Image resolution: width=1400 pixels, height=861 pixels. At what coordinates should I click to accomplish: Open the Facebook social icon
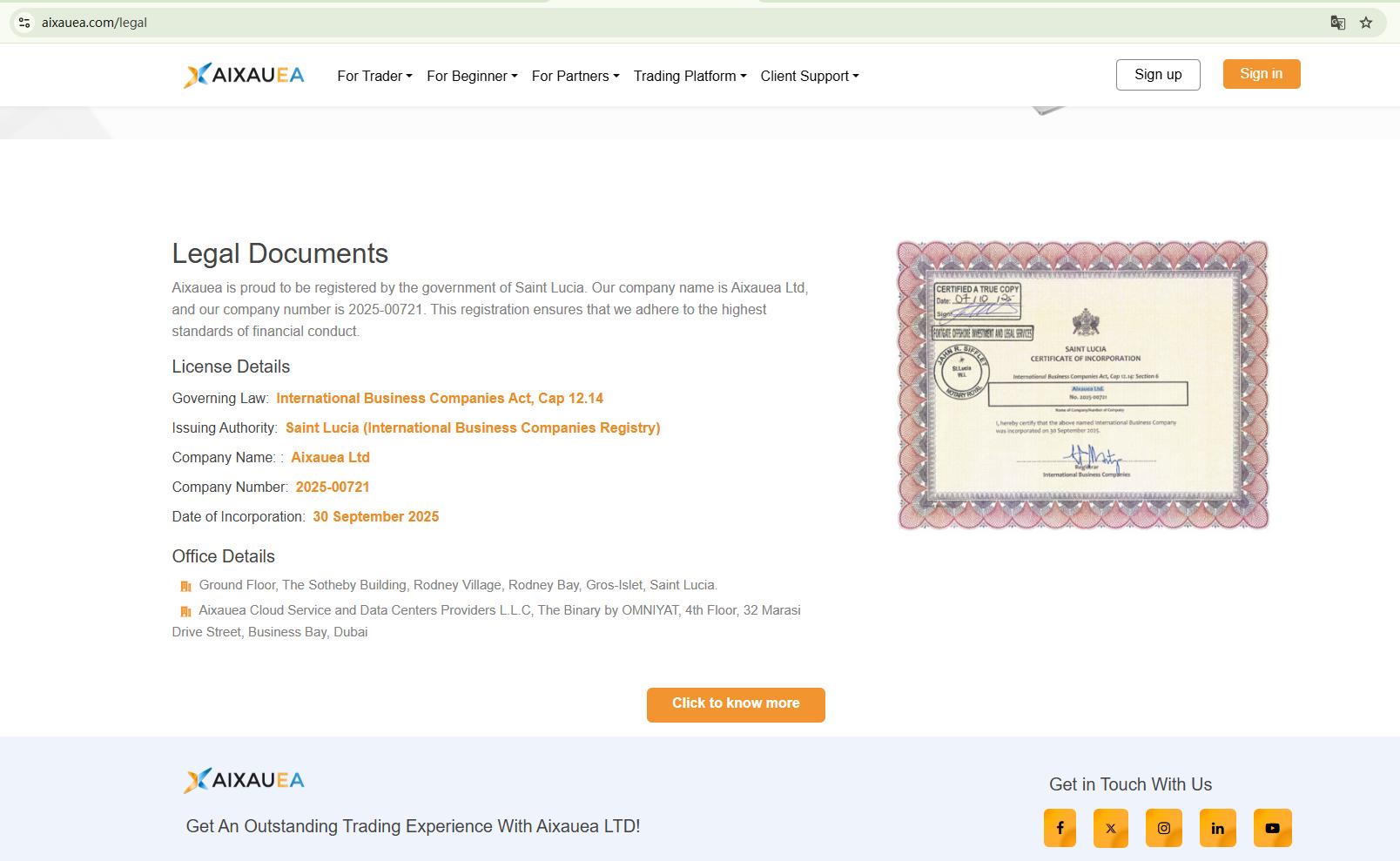pyautogui.click(x=1060, y=828)
